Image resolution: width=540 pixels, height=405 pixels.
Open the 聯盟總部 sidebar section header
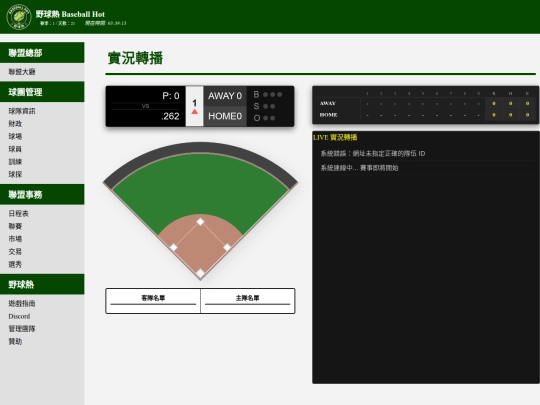42,53
